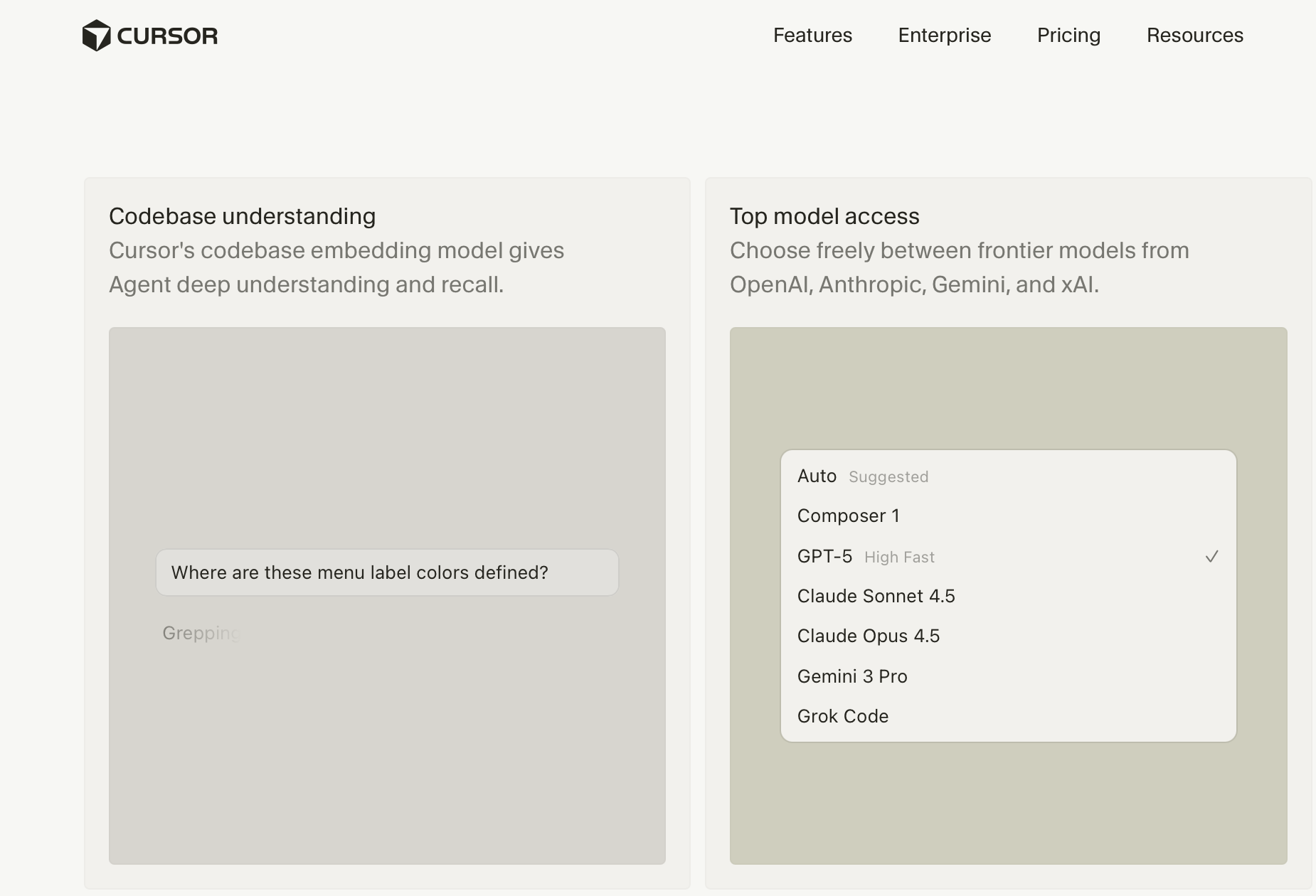1316x896 pixels.
Task: Choose Gemini 3 Pro model
Action: (x=1008, y=677)
